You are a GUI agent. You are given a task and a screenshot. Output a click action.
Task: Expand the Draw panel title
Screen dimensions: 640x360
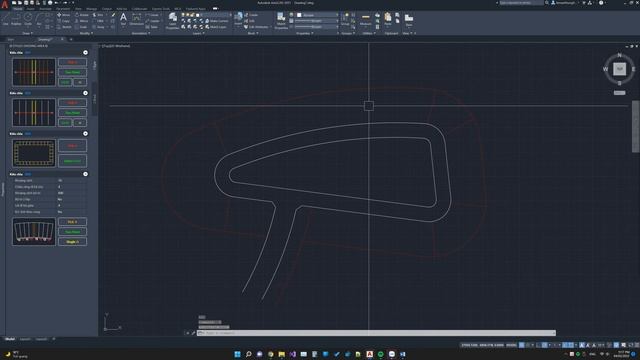(27, 33)
